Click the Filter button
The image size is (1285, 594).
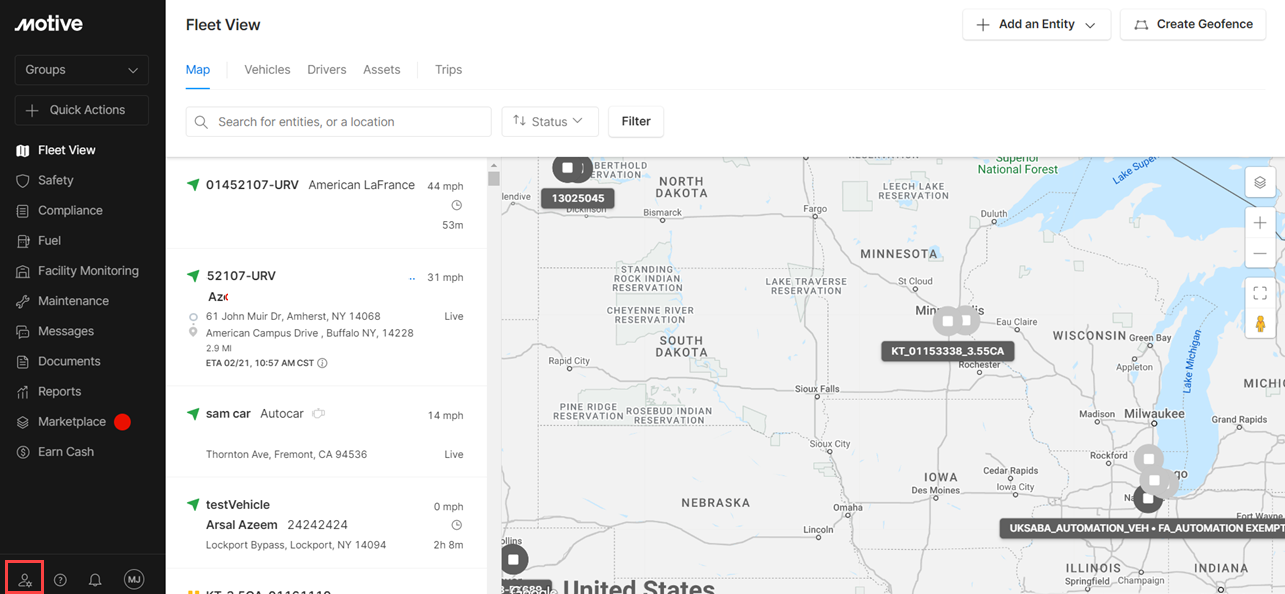636,122
